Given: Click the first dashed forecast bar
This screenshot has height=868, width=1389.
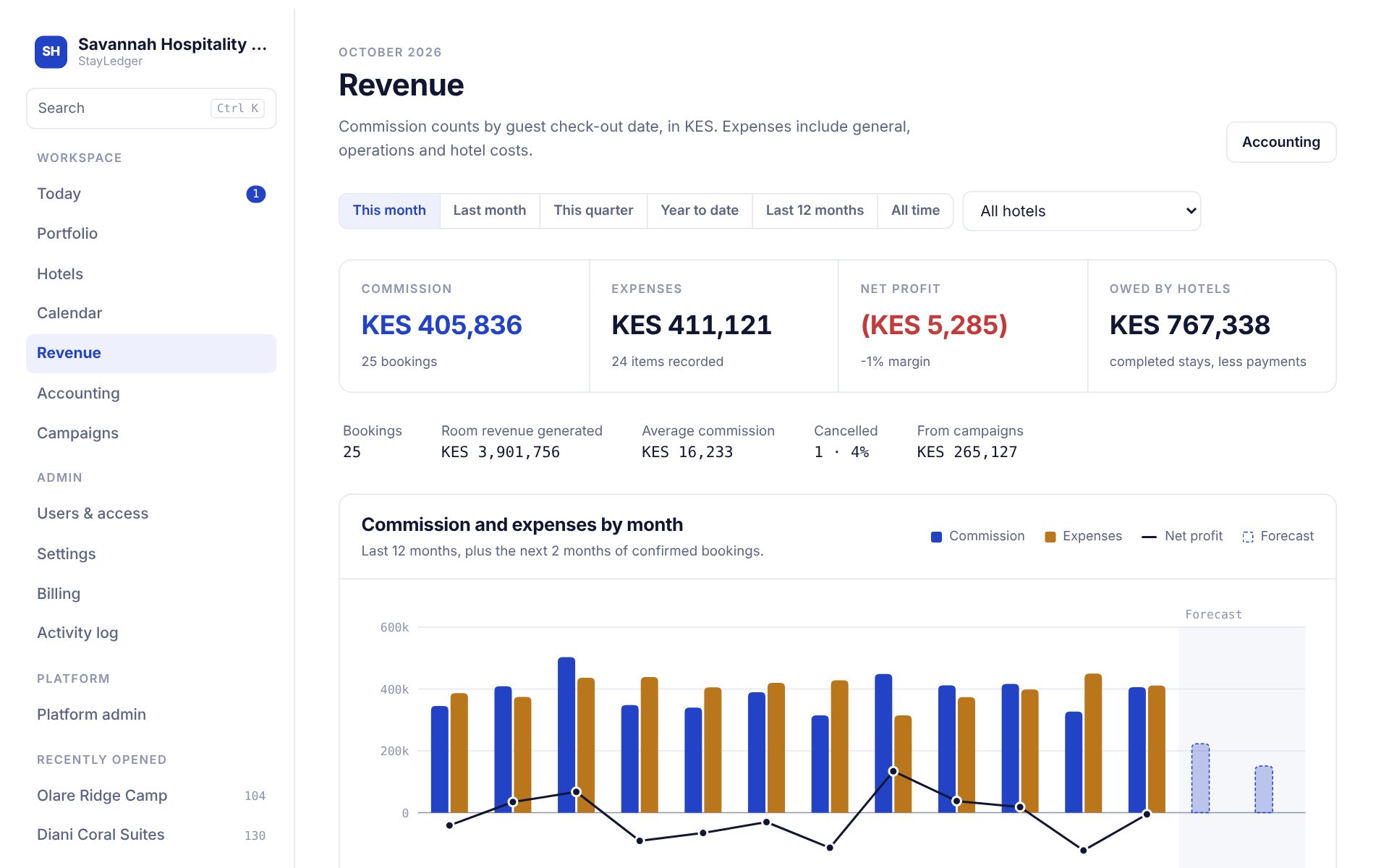Looking at the screenshot, I should click(x=1200, y=778).
